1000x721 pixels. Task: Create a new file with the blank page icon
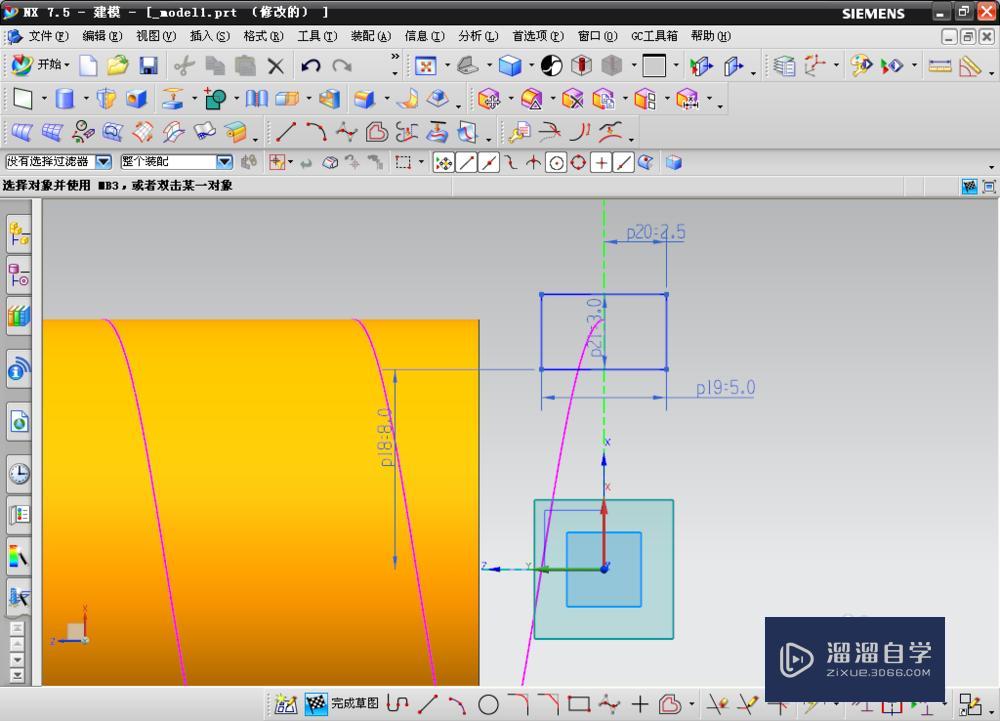(x=88, y=65)
